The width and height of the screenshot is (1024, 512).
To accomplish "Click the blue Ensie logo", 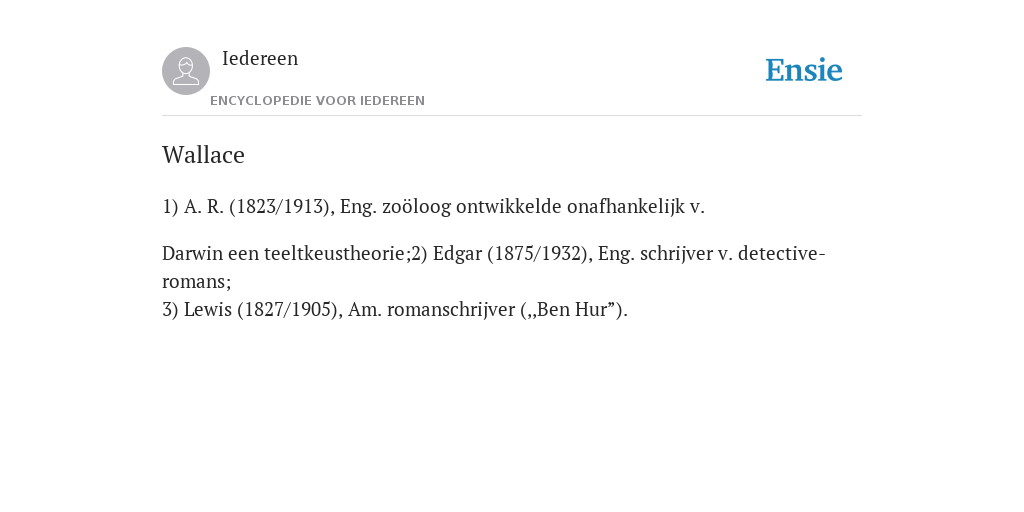I will [804, 70].
